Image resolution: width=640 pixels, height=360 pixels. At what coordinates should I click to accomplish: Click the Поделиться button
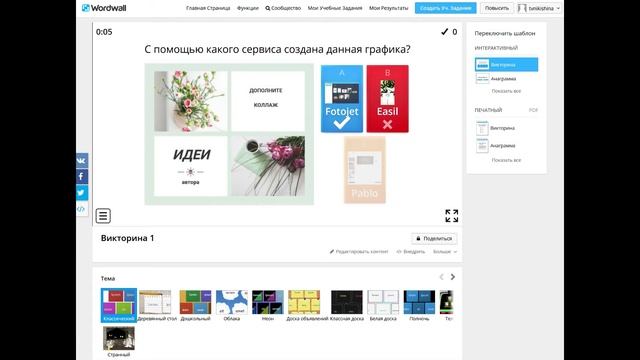point(434,238)
